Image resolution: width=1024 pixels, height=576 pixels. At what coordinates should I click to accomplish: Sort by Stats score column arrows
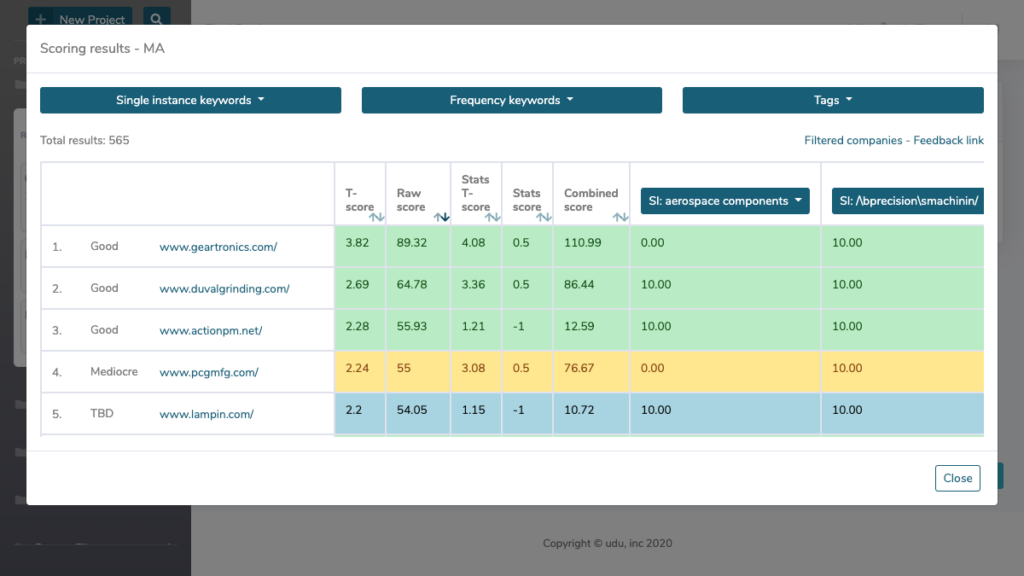click(x=543, y=217)
